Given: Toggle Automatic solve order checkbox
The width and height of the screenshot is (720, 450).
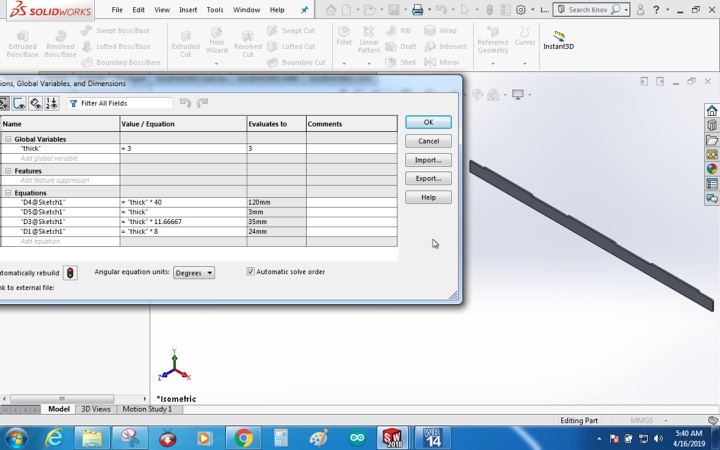Looking at the screenshot, I should (x=250, y=272).
